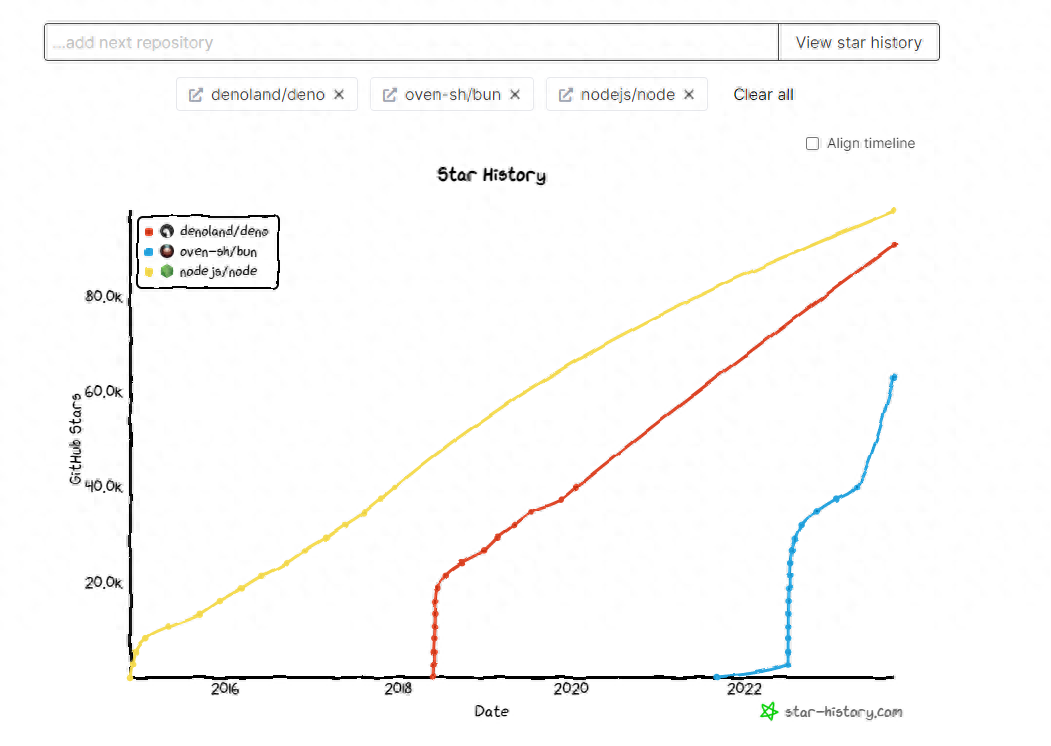Click the red denoland/deno legend swatch
Screen dimensions: 1051x746
point(149,232)
